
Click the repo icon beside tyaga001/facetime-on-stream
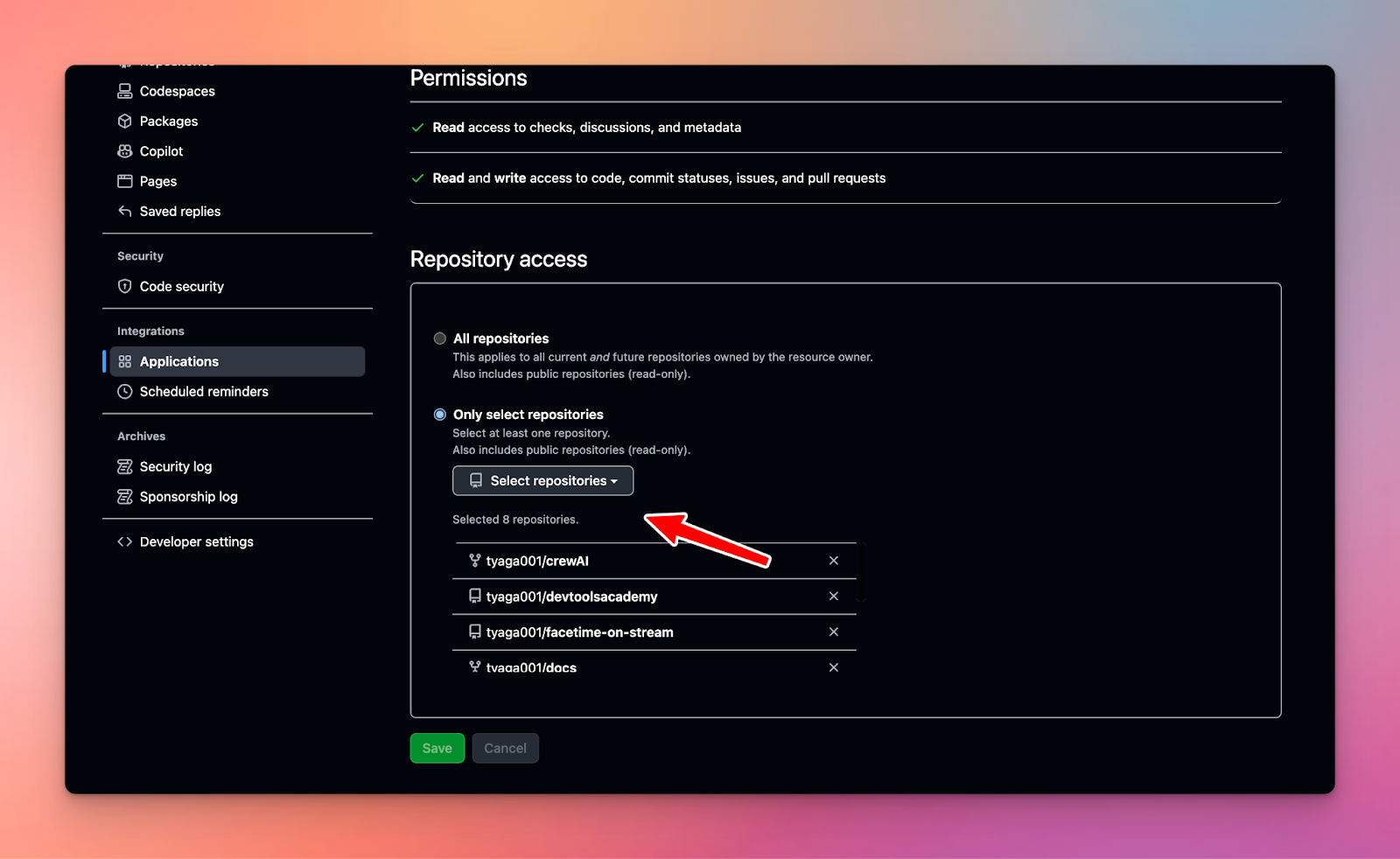point(475,632)
